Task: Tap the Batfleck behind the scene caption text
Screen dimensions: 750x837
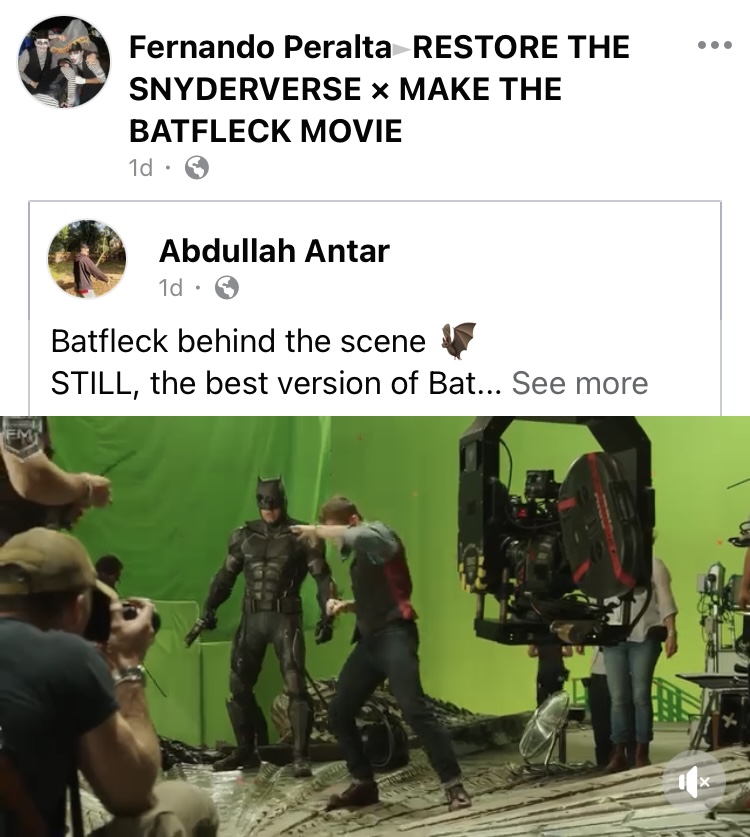Action: click(x=238, y=341)
